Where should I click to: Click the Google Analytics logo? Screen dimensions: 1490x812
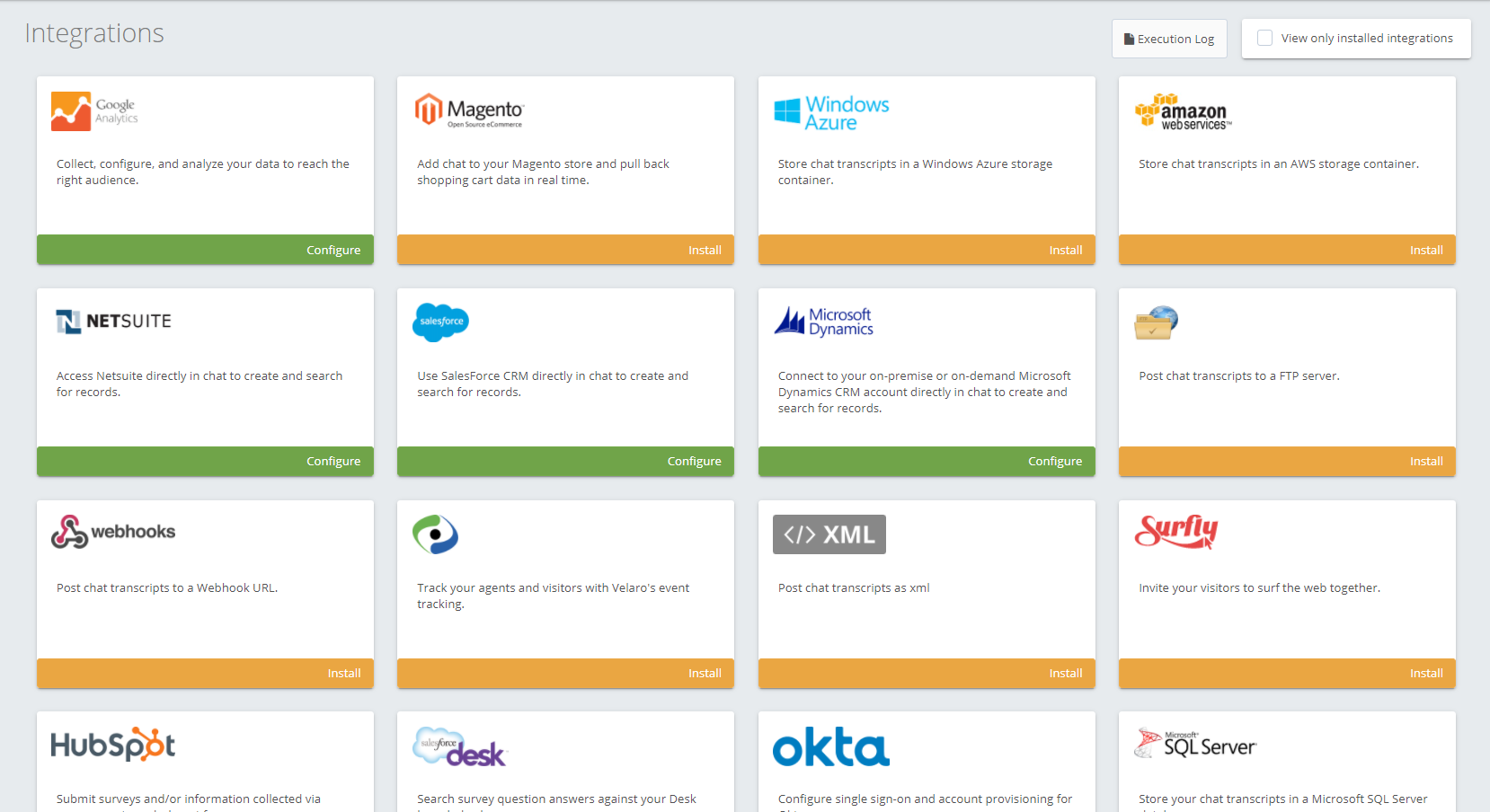[95, 111]
